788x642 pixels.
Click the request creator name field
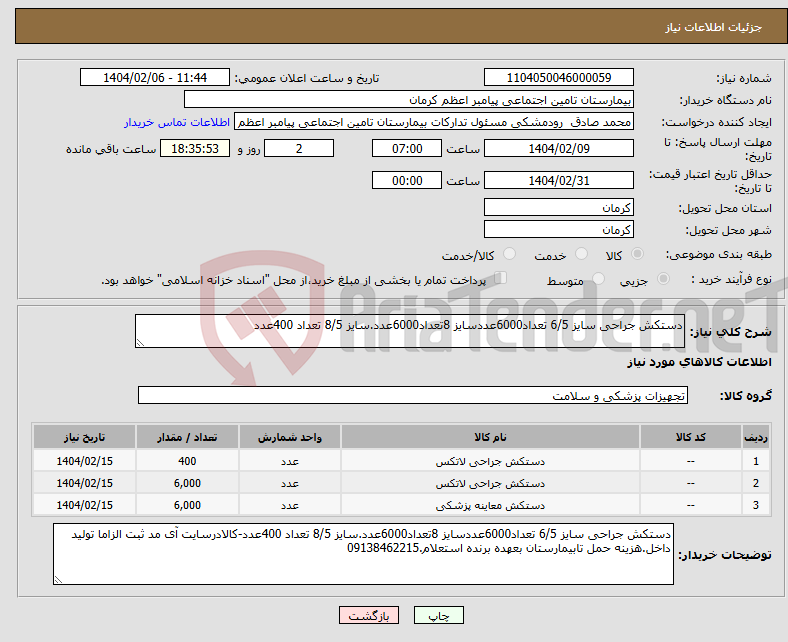(434, 122)
